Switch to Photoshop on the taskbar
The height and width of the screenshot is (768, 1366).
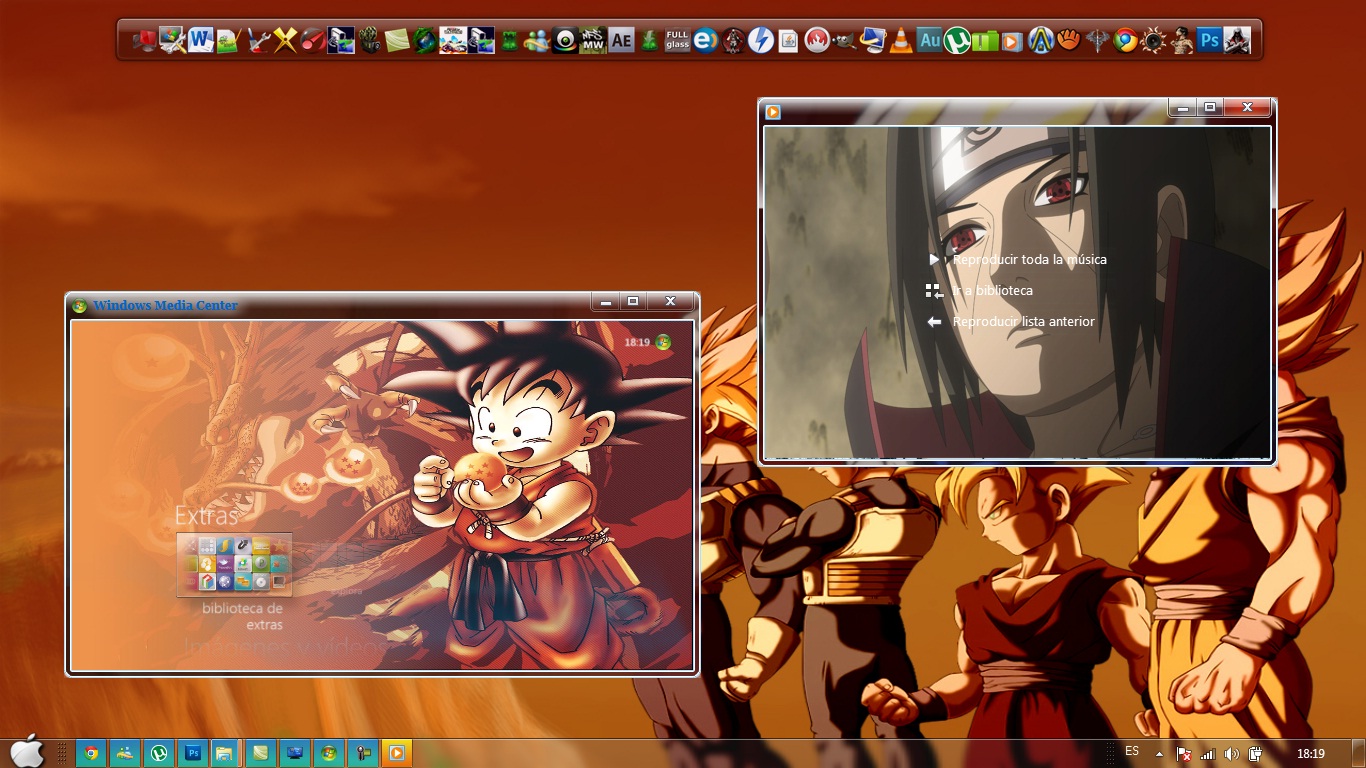[x=192, y=753]
